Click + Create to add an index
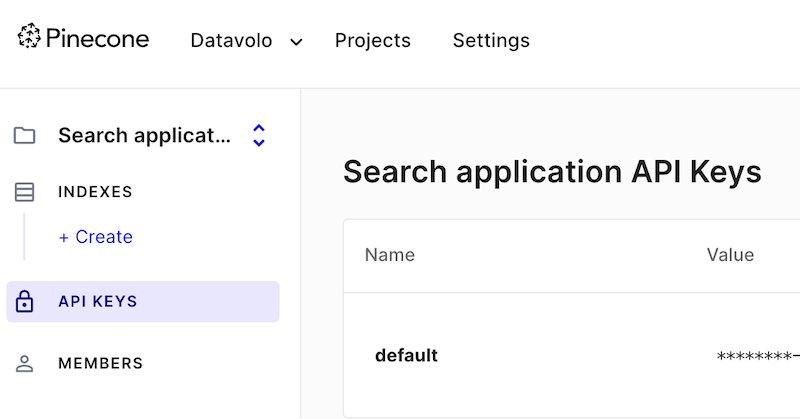Screen dimensions: 800x419 (x=96, y=237)
